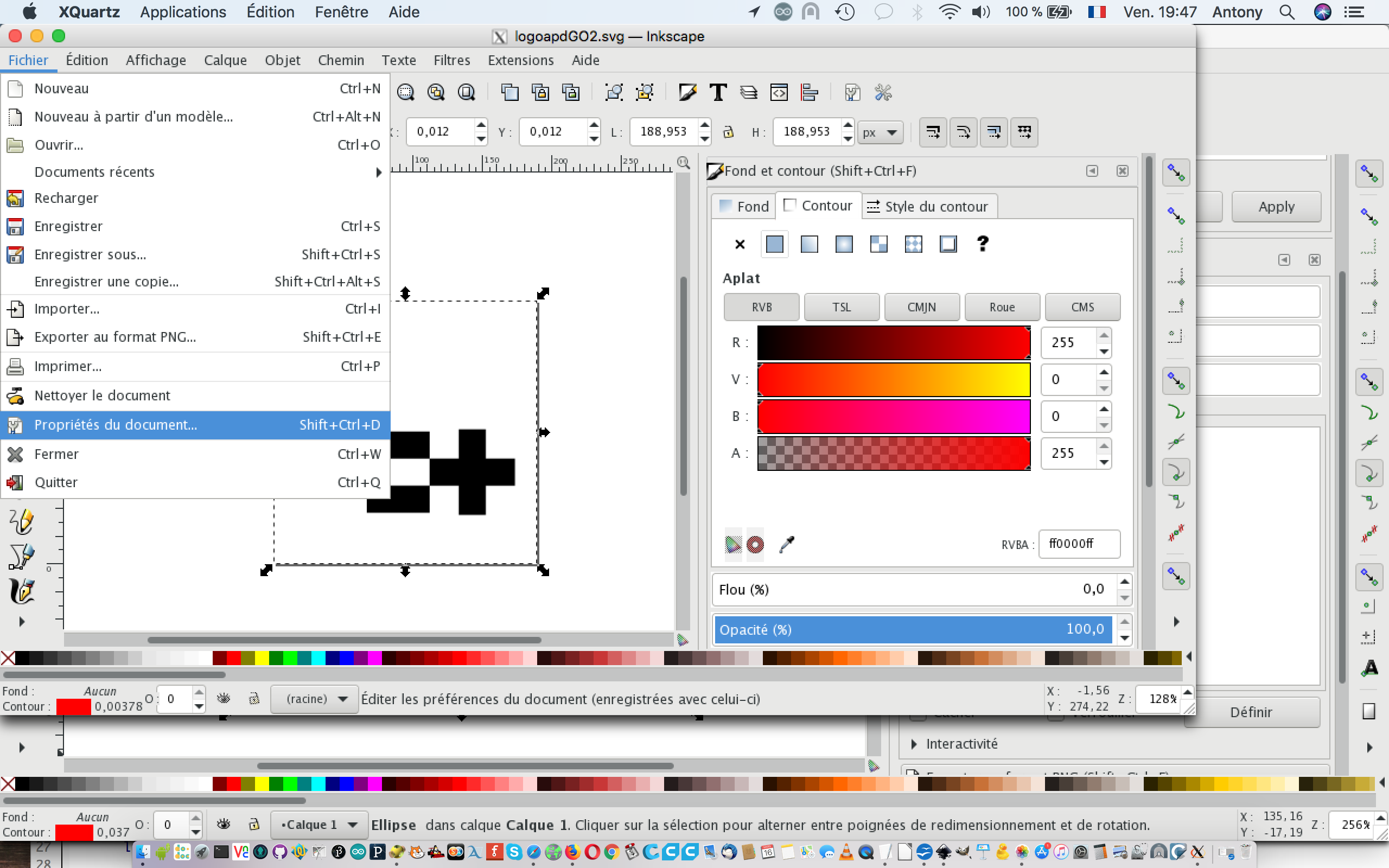The image size is (1389, 868).
Task: Click the A alpha channel slider
Action: [x=894, y=454]
